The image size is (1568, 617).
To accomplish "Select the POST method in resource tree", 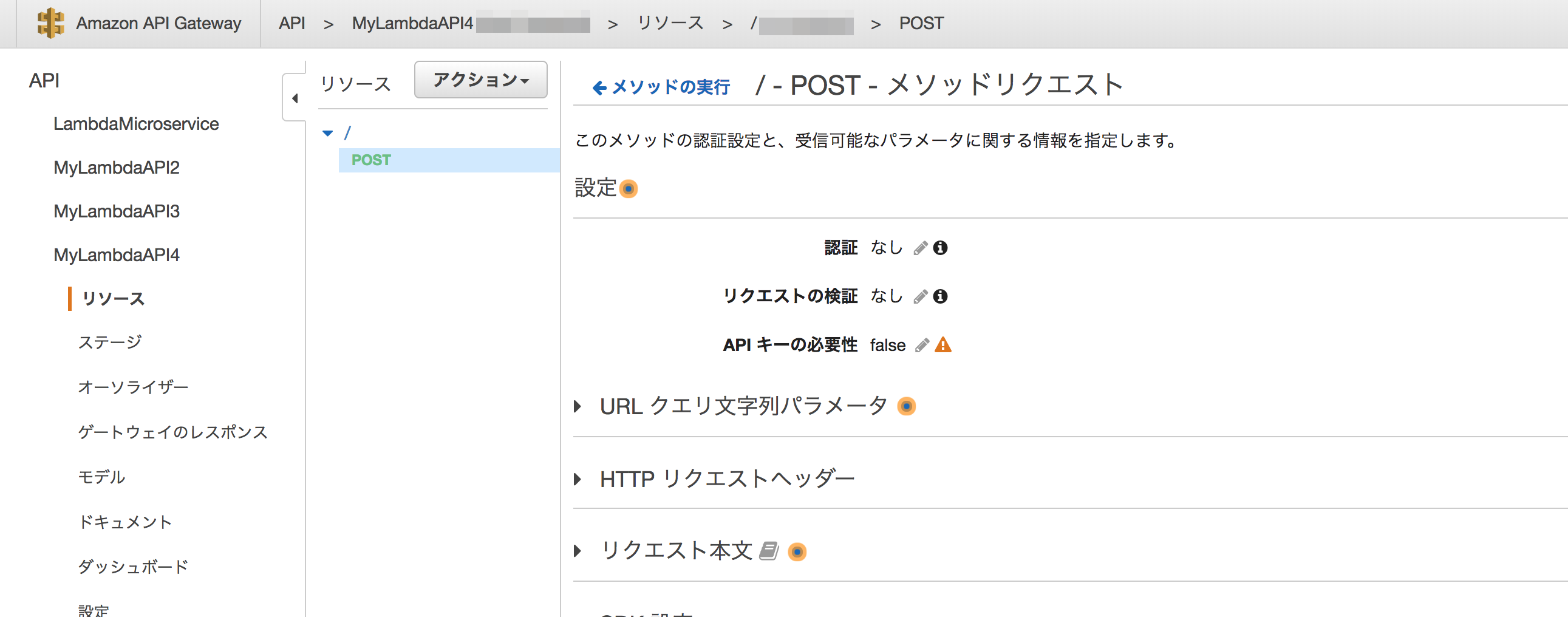I will click(449, 160).
